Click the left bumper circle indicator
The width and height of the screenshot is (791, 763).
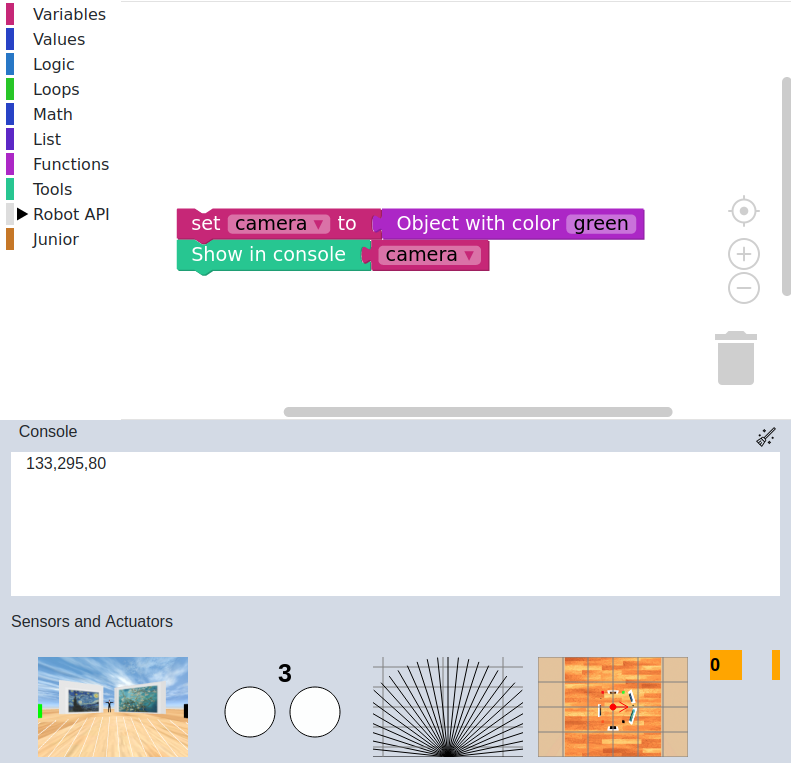(250, 712)
